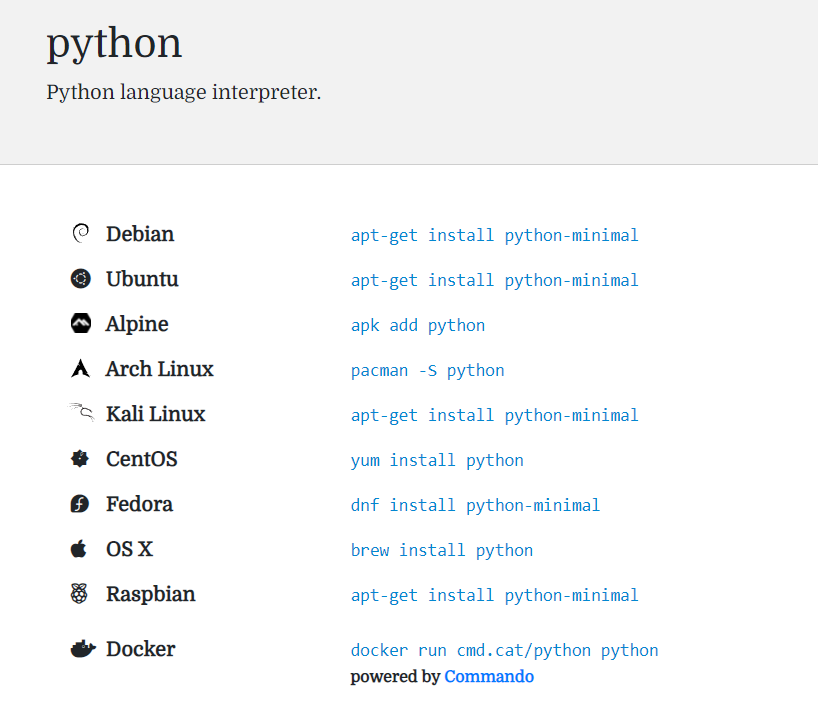This screenshot has height=708, width=818.
Task: Select the CentOS logo icon
Action: coord(81,459)
